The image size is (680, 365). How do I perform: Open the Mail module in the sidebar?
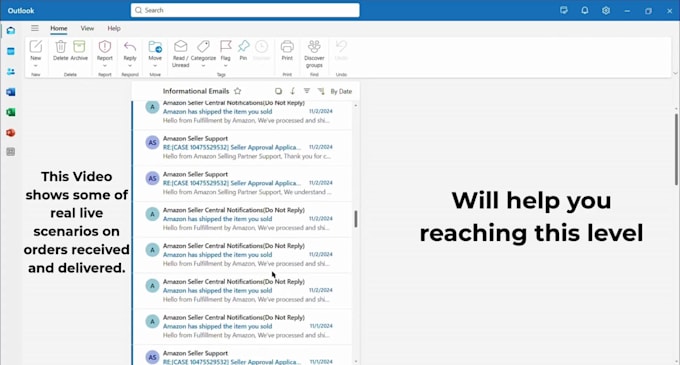click(x=10, y=30)
